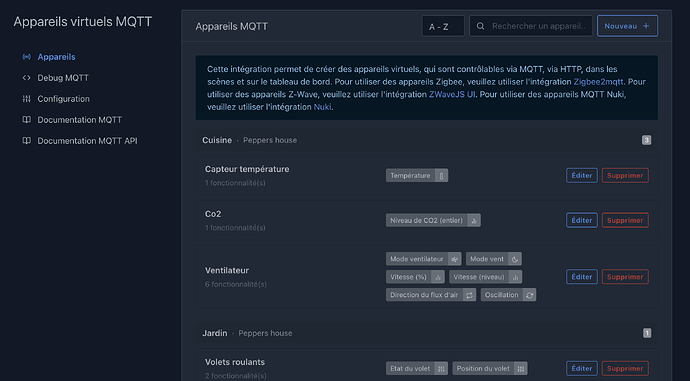The width and height of the screenshot is (690, 381).
Task: Click the Documentation MQTT API book icon
Action: click(x=27, y=141)
